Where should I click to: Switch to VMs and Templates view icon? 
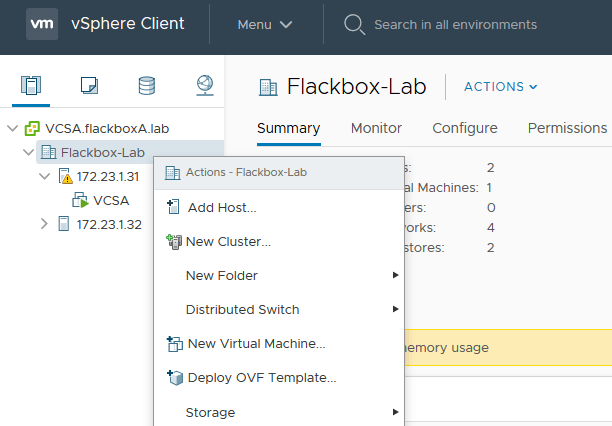pyautogui.click(x=89, y=85)
